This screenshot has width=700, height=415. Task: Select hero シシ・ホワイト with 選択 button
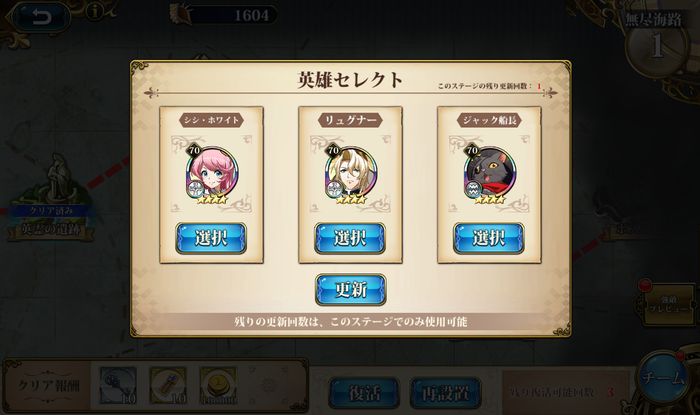click(x=211, y=238)
